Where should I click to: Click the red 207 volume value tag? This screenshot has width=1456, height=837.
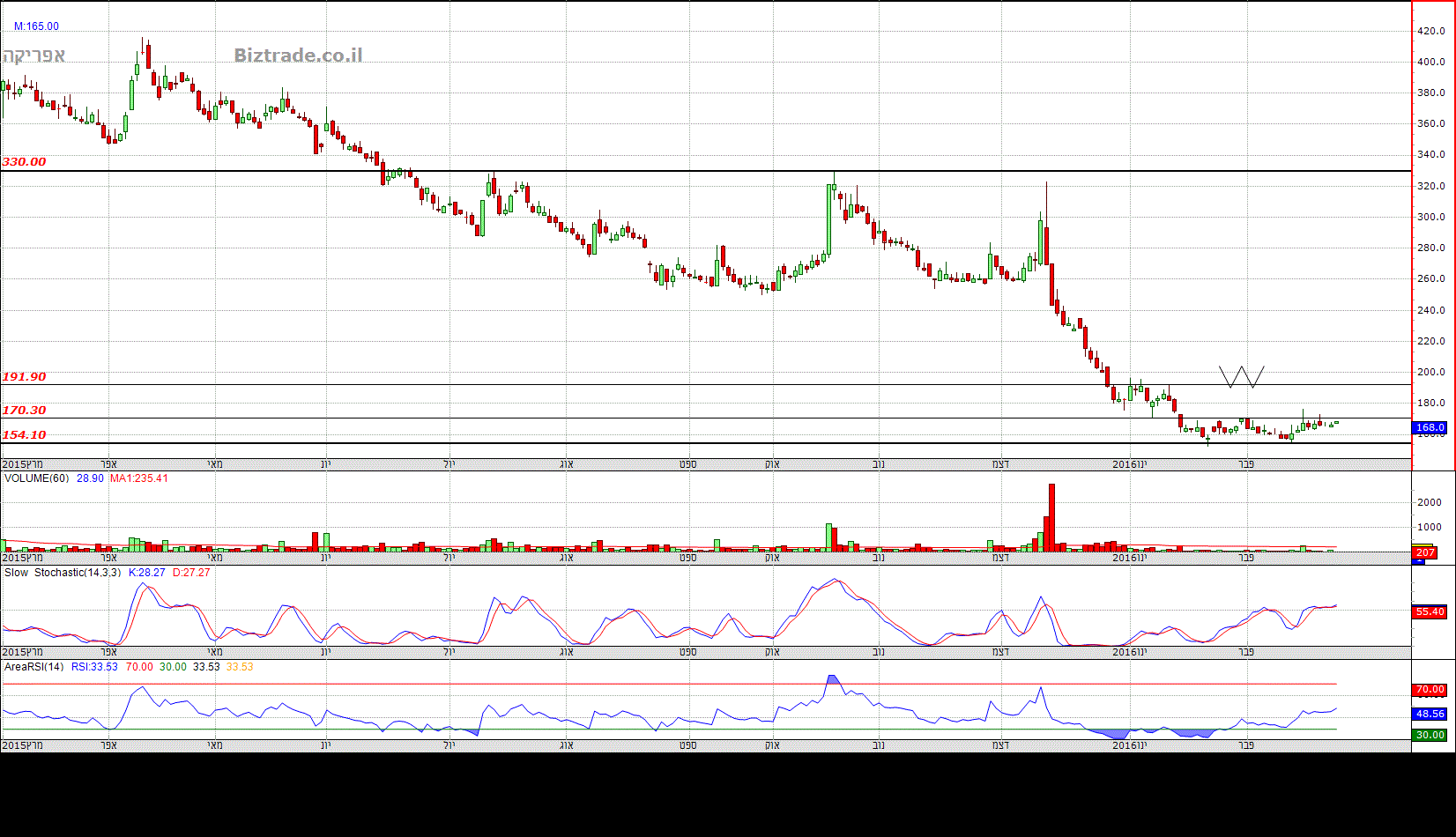pos(1424,553)
